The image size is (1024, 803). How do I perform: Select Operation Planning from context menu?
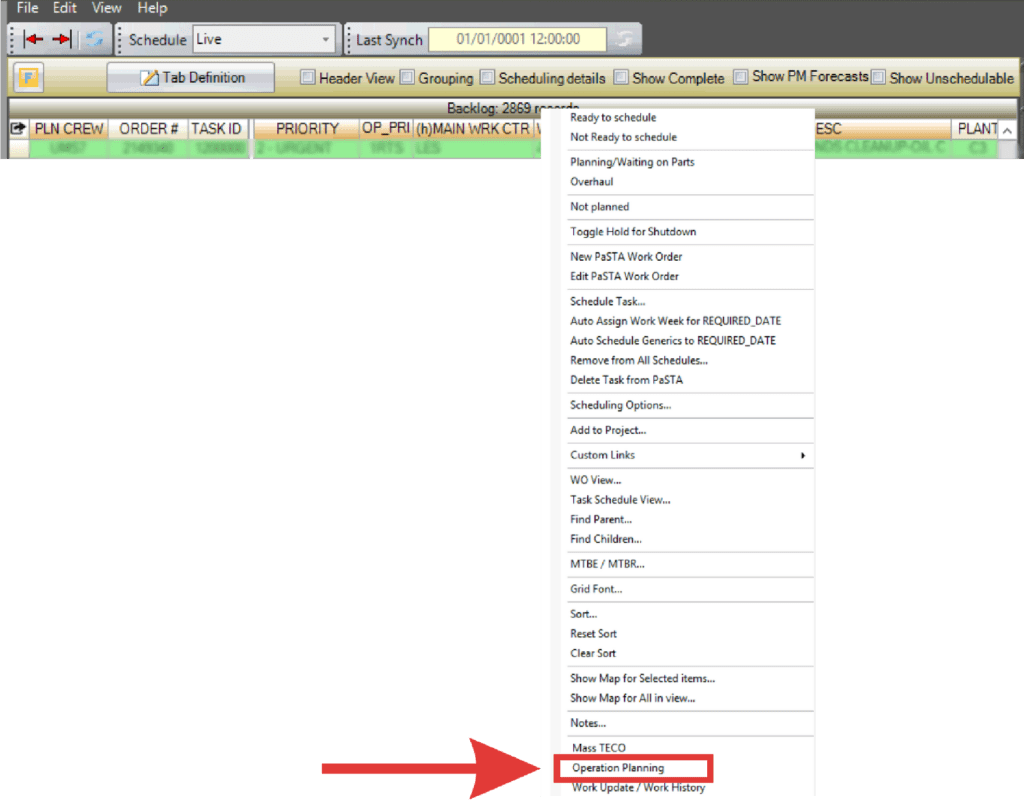(617, 768)
